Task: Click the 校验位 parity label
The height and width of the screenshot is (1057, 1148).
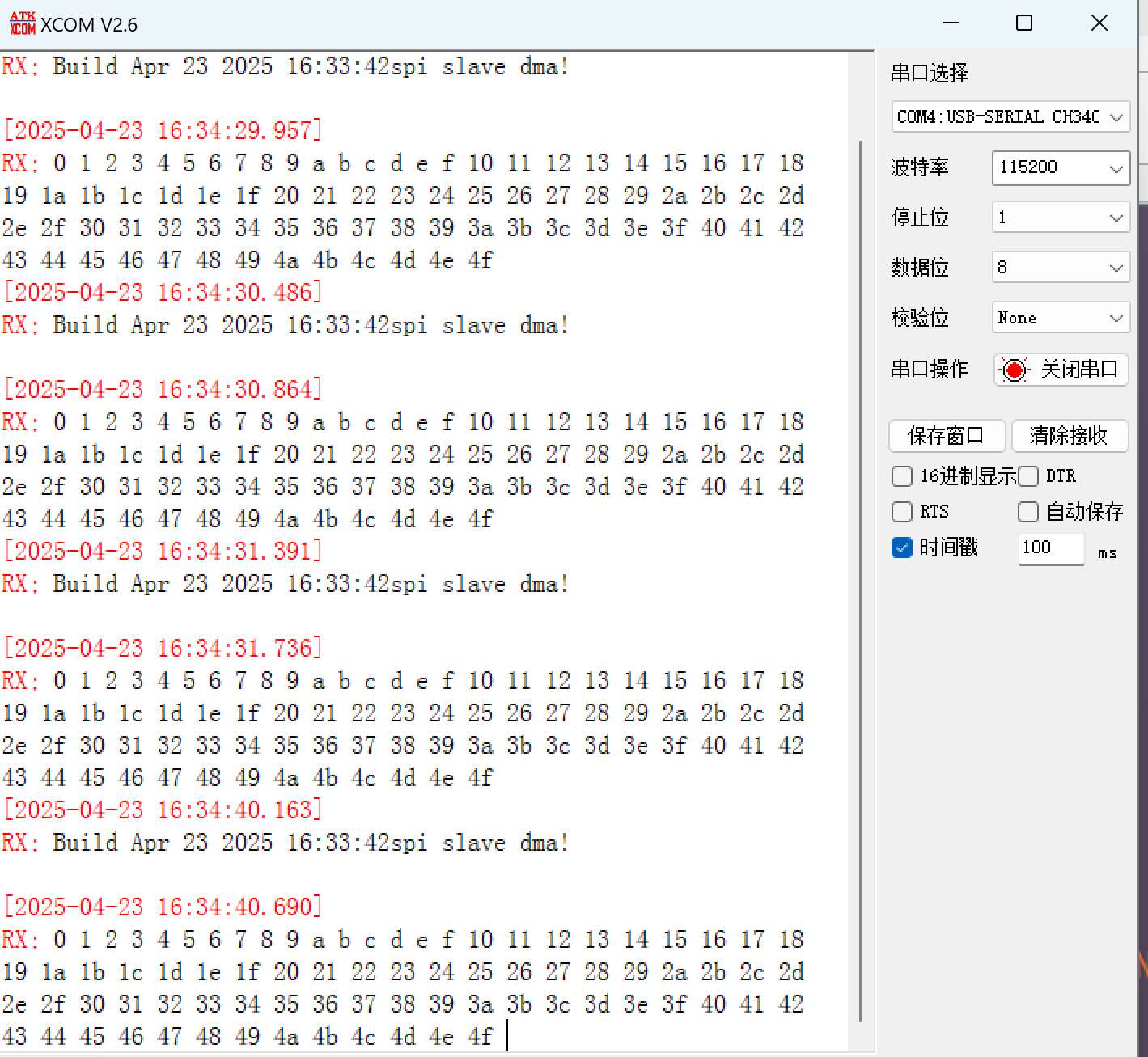Action: (x=920, y=318)
